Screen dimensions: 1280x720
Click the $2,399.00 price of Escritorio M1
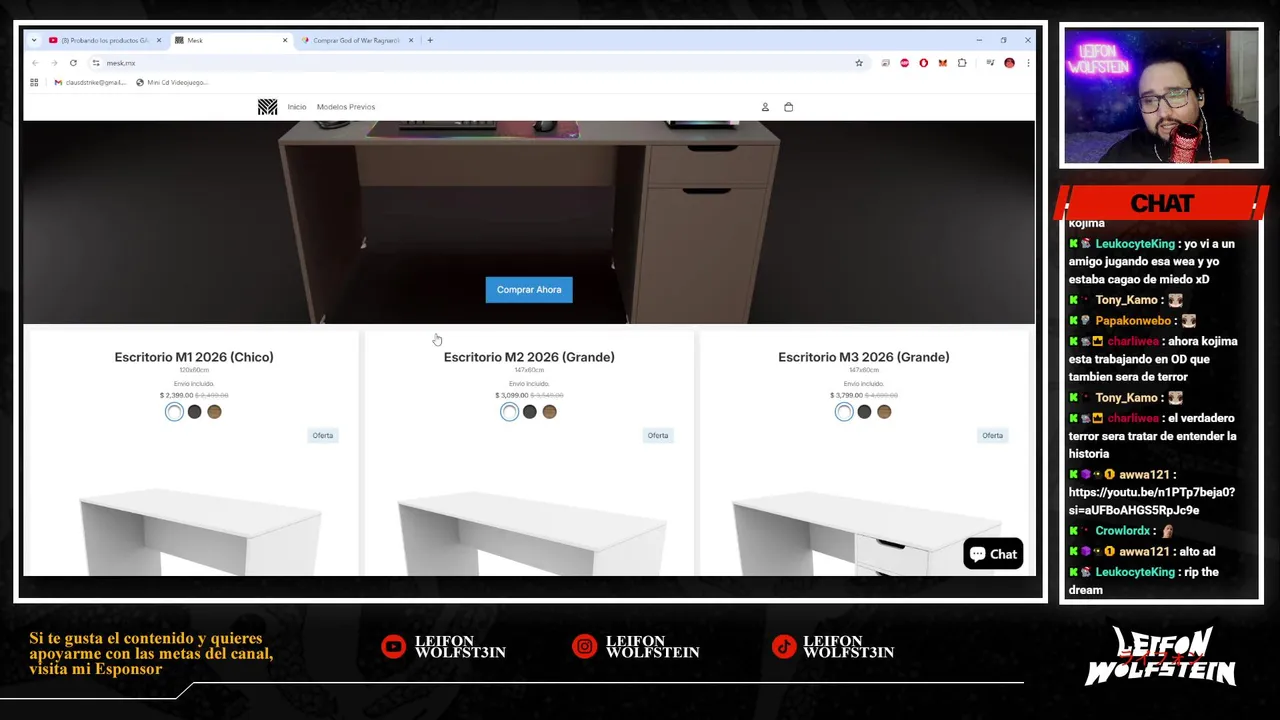[176, 395]
